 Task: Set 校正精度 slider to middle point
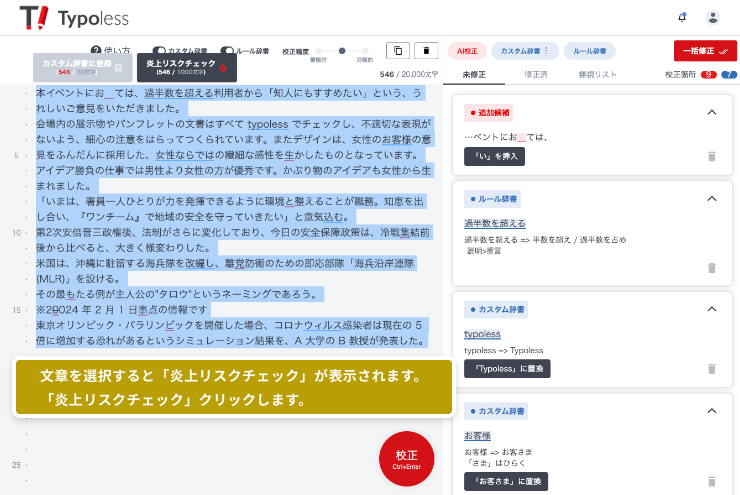[x=342, y=50]
